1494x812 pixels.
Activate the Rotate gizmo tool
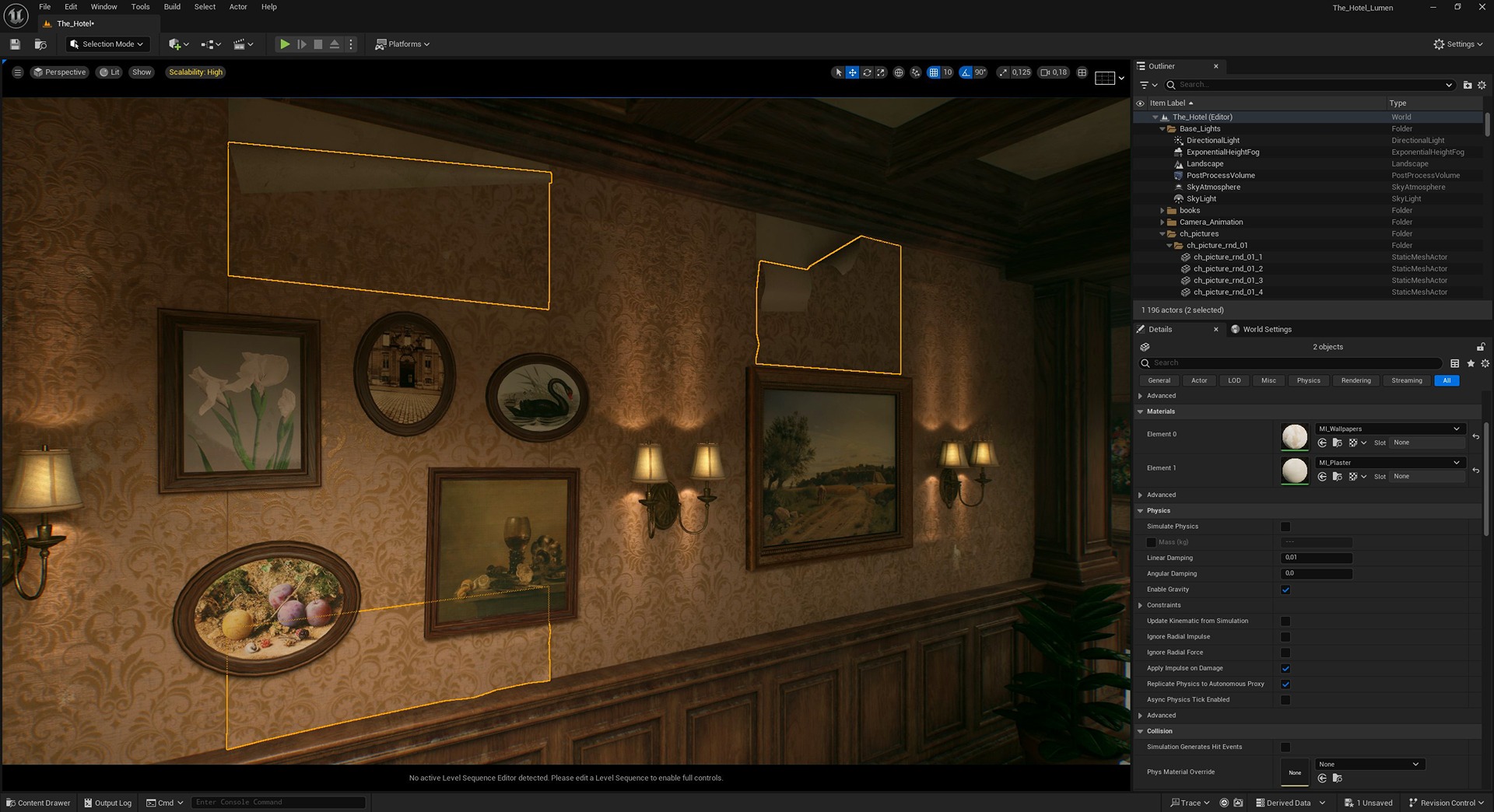pyautogui.click(x=867, y=72)
